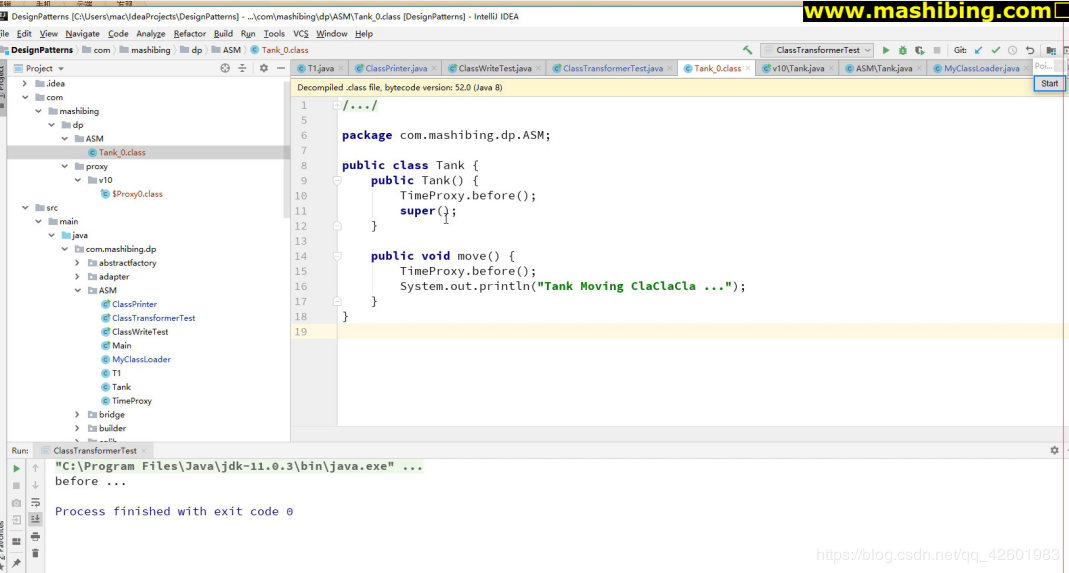Clear console output with the trash icon
Screen dimensions: 1069x573
pyautogui.click(x=35, y=553)
